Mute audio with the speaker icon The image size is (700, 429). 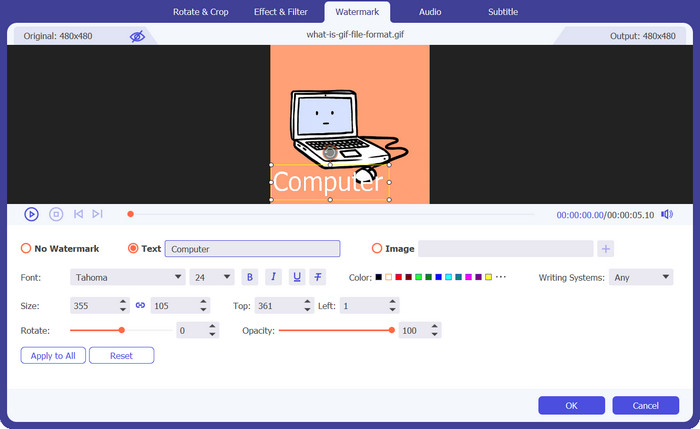[667, 214]
